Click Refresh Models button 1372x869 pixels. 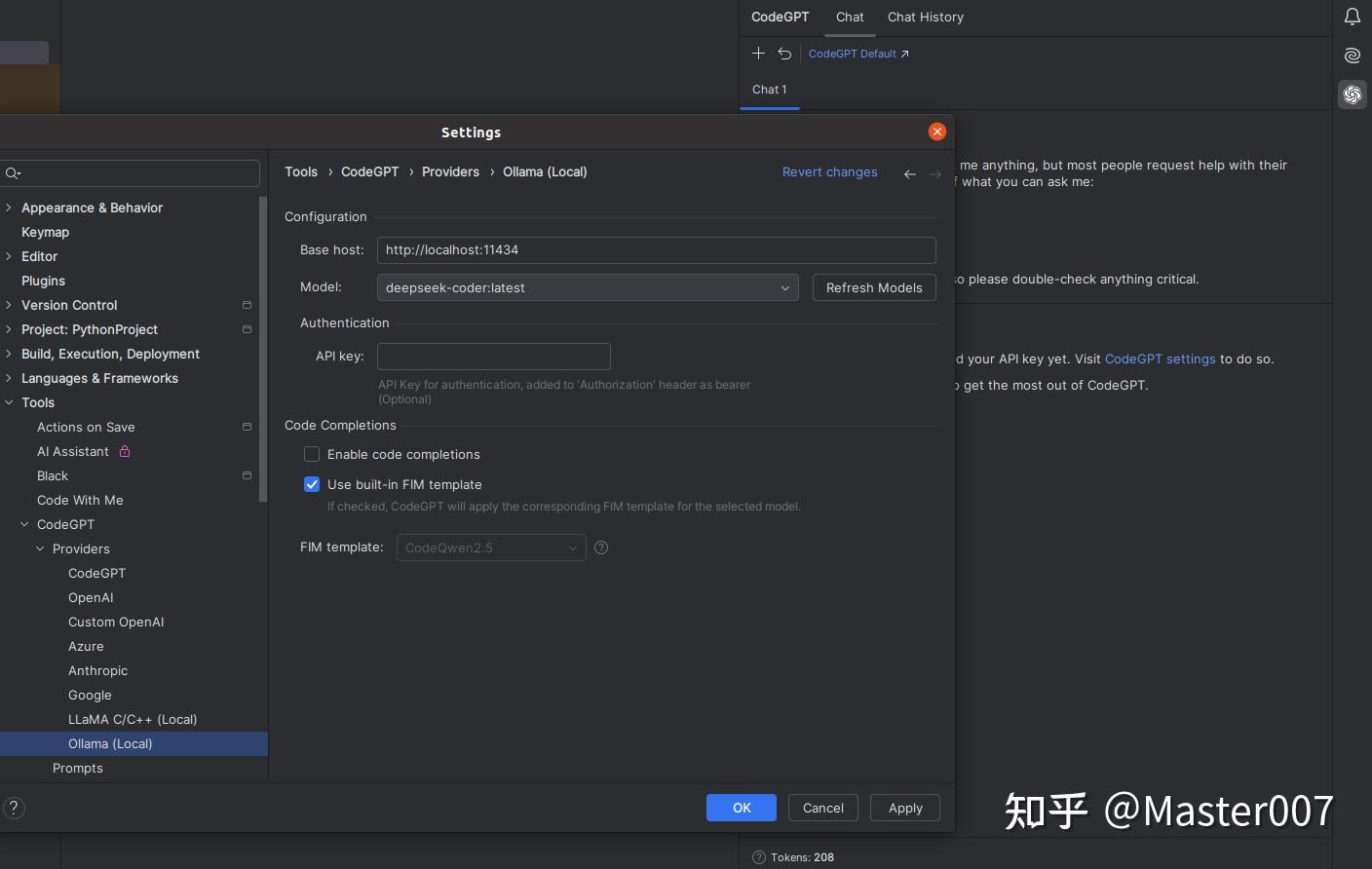click(874, 287)
